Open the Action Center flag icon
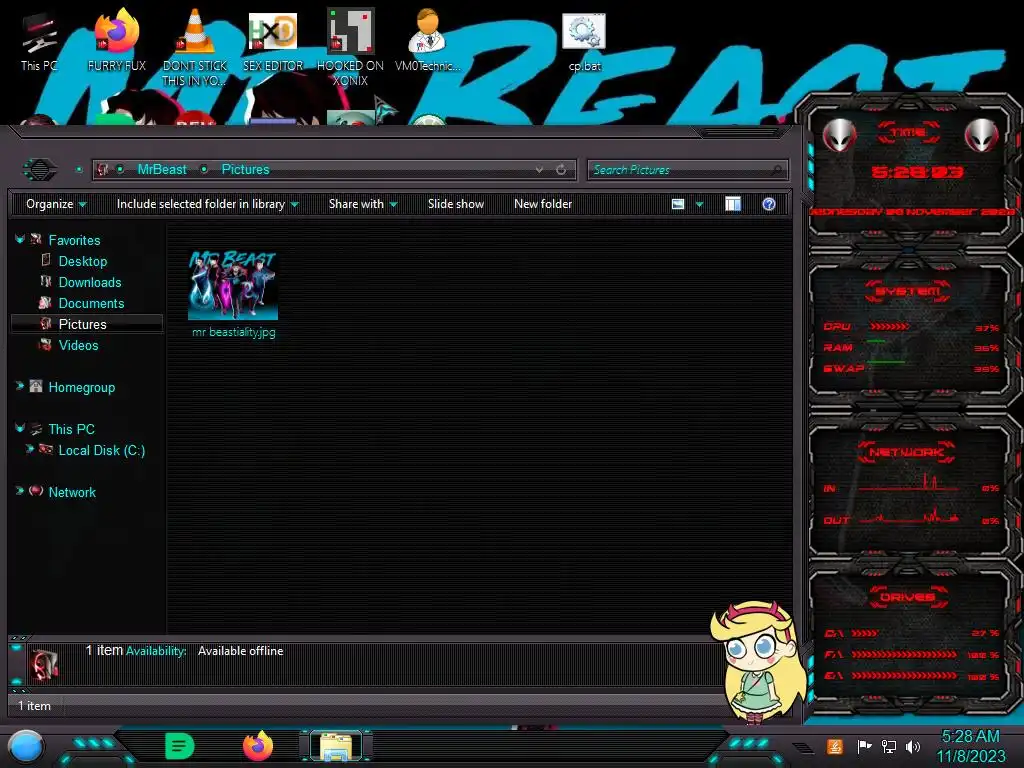The width and height of the screenshot is (1024, 768). coord(865,746)
